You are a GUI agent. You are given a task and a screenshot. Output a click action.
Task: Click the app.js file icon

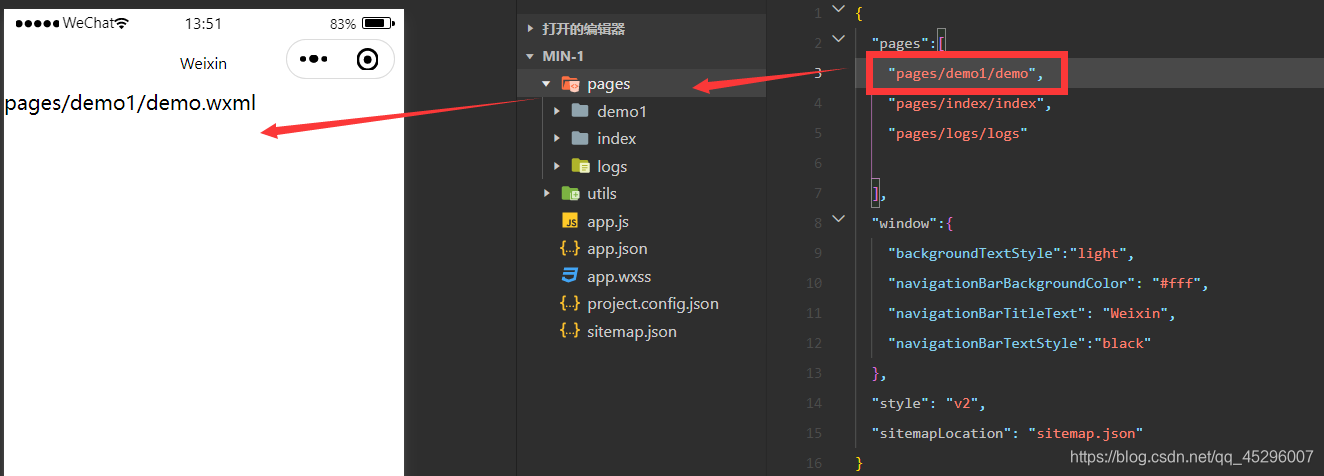point(570,221)
